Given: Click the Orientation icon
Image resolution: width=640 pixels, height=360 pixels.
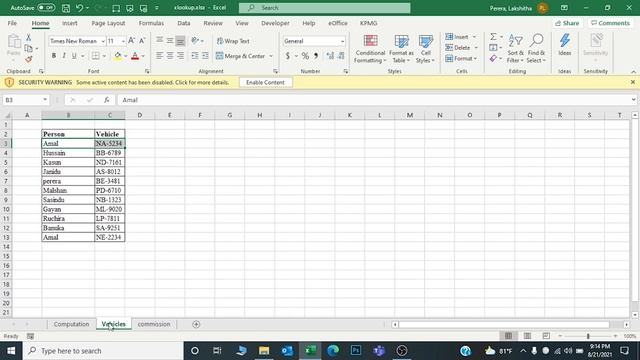Looking at the screenshot, I should click(196, 40).
